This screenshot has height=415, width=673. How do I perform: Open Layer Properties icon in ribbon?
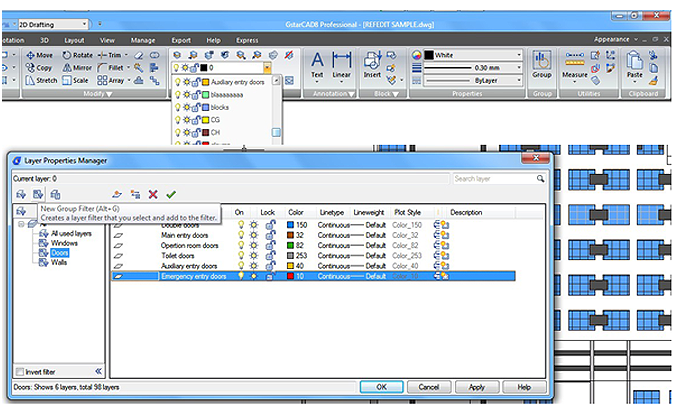tap(177, 55)
